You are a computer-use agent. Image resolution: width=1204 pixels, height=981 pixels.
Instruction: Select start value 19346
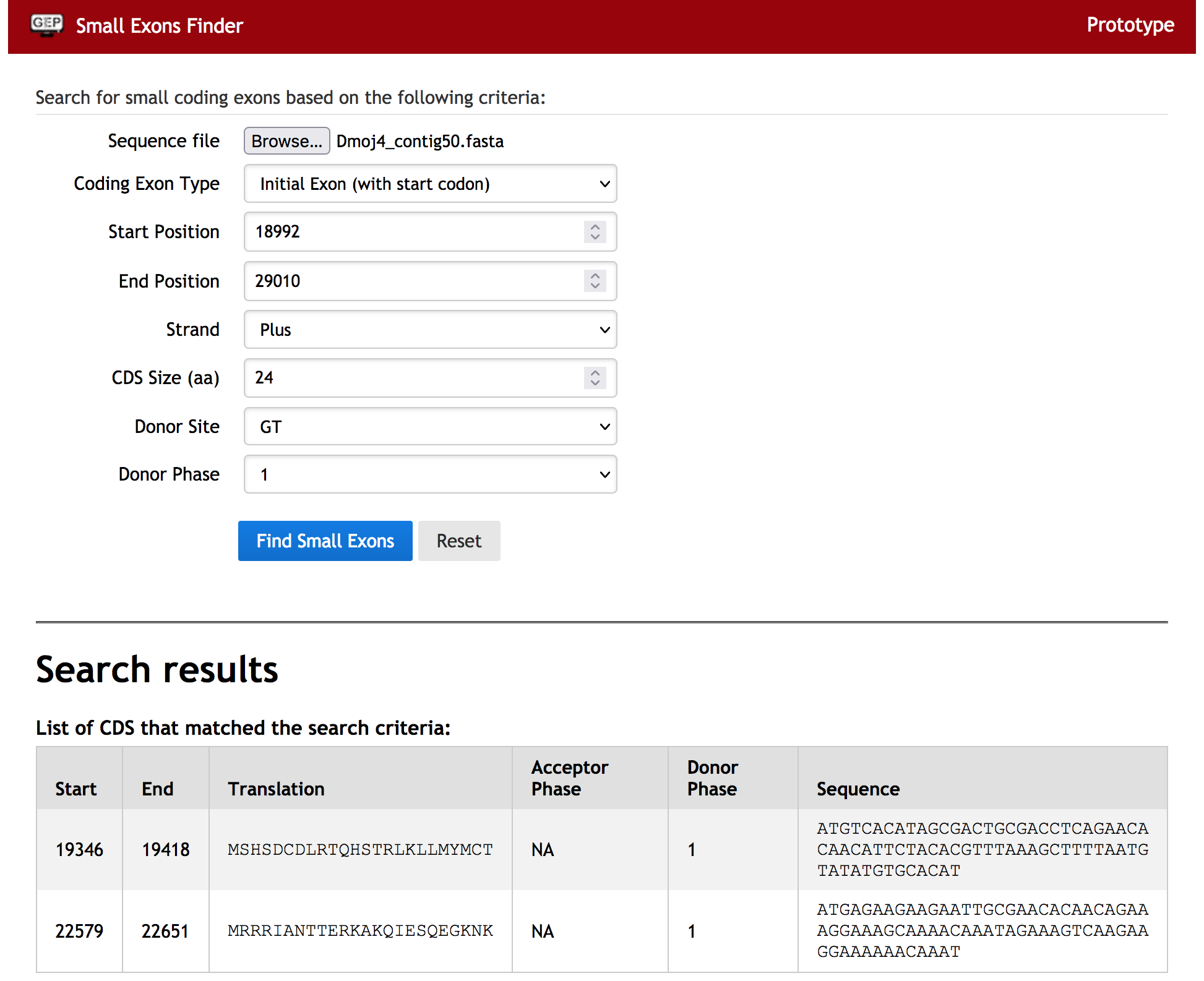click(x=79, y=850)
